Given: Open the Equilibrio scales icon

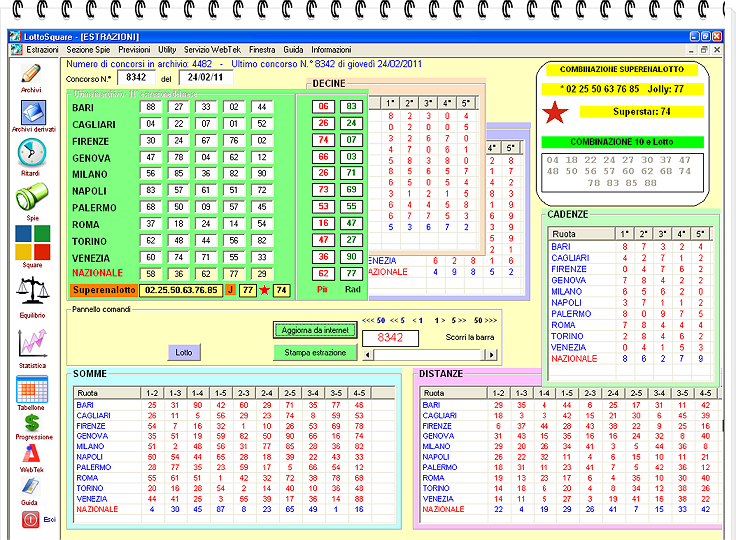Looking at the screenshot, I should (32, 291).
